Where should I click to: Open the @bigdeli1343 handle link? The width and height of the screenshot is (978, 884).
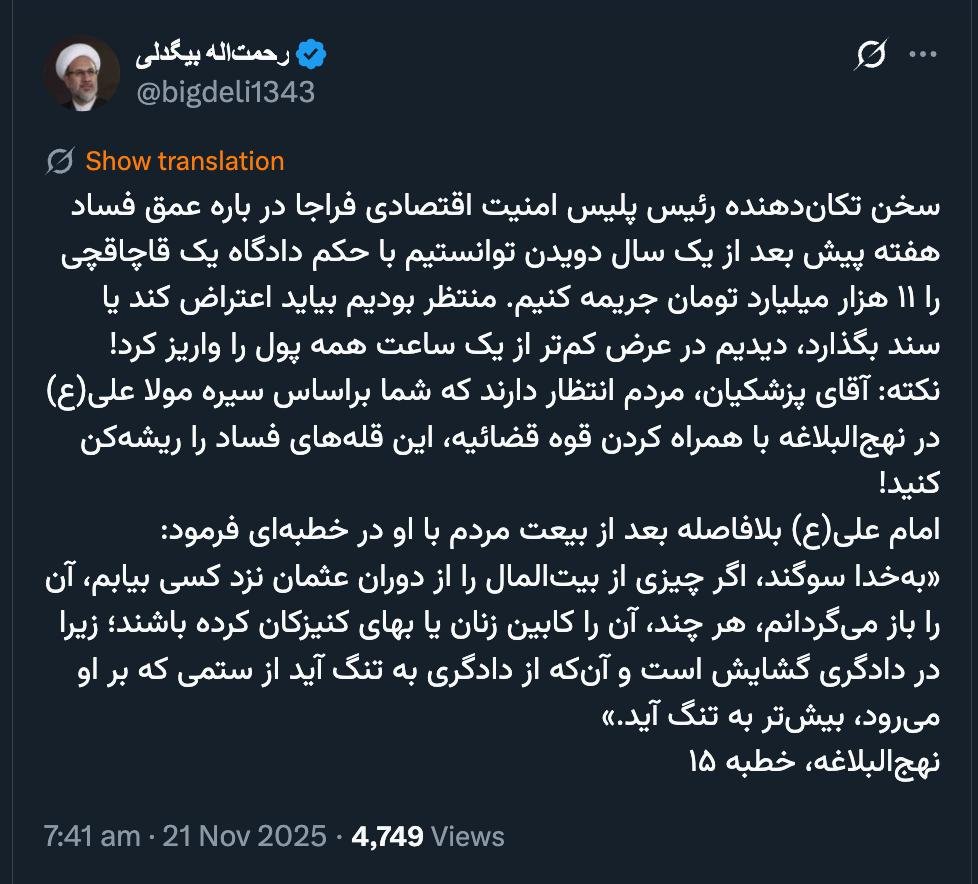coord(224,92)
